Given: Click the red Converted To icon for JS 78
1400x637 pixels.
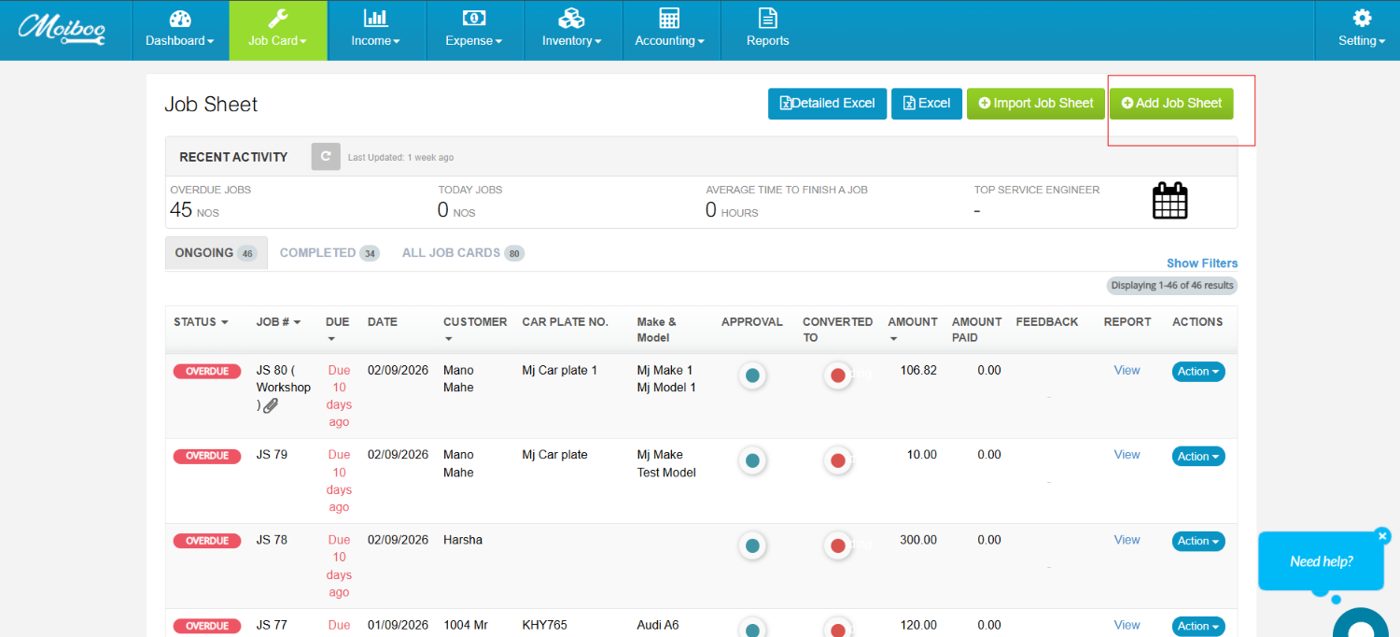Looking at the screenshot, I should coord(838,546).
